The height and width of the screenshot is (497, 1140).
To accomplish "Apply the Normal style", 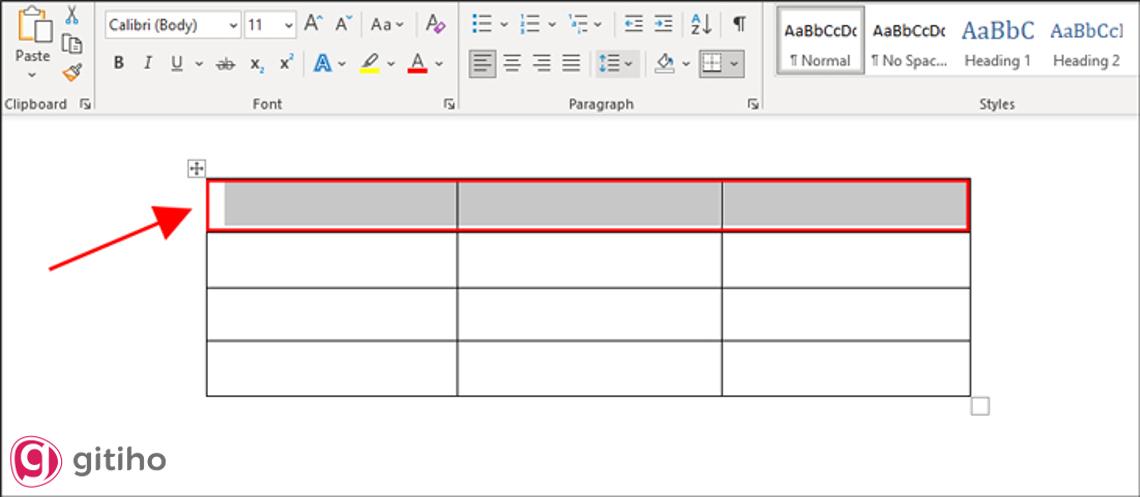I will [820, 41].
